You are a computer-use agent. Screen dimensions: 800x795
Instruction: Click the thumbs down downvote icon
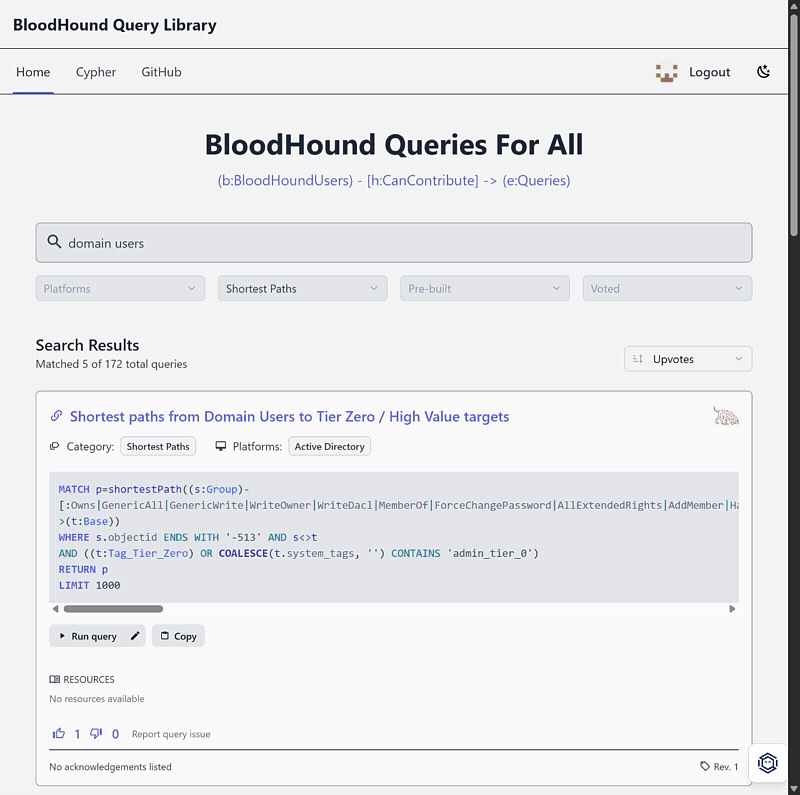[96, 734]
